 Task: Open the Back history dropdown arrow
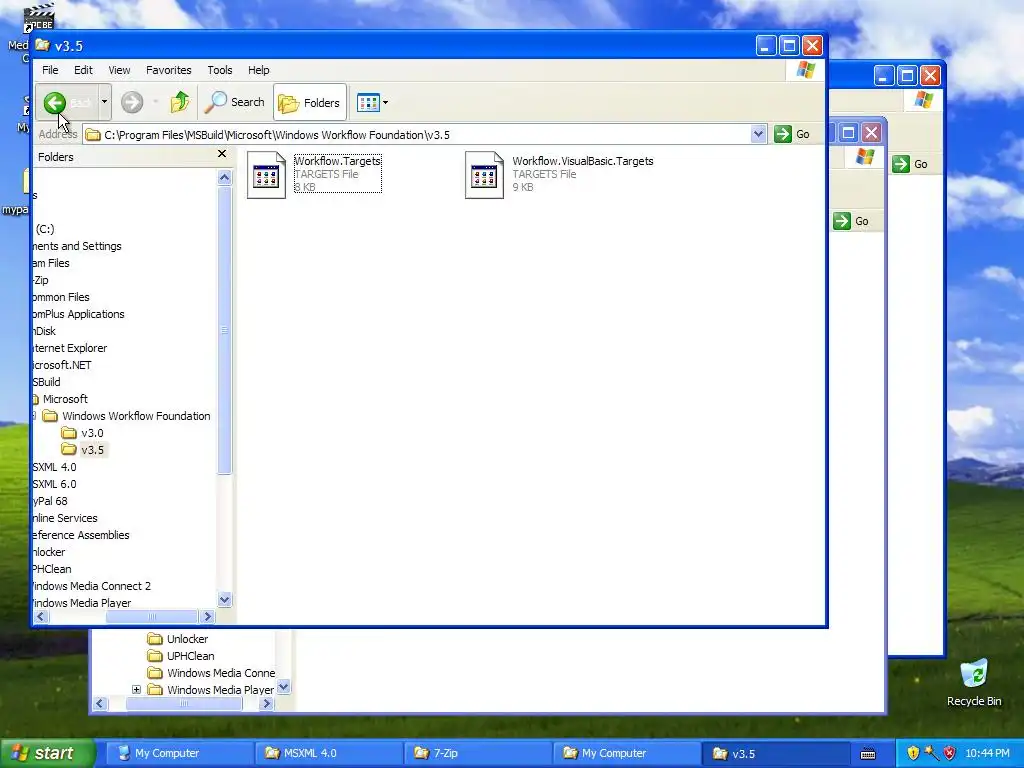click(104, 102)
